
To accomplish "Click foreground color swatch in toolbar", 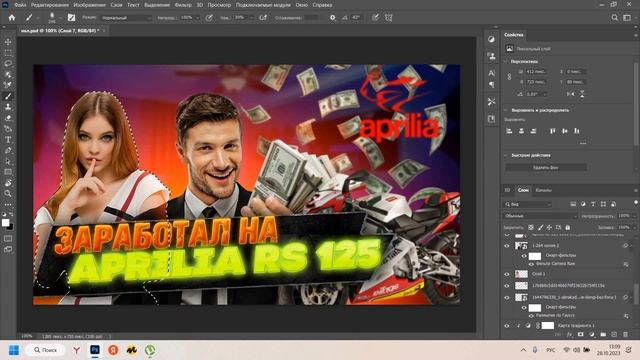I will (5, 222).
